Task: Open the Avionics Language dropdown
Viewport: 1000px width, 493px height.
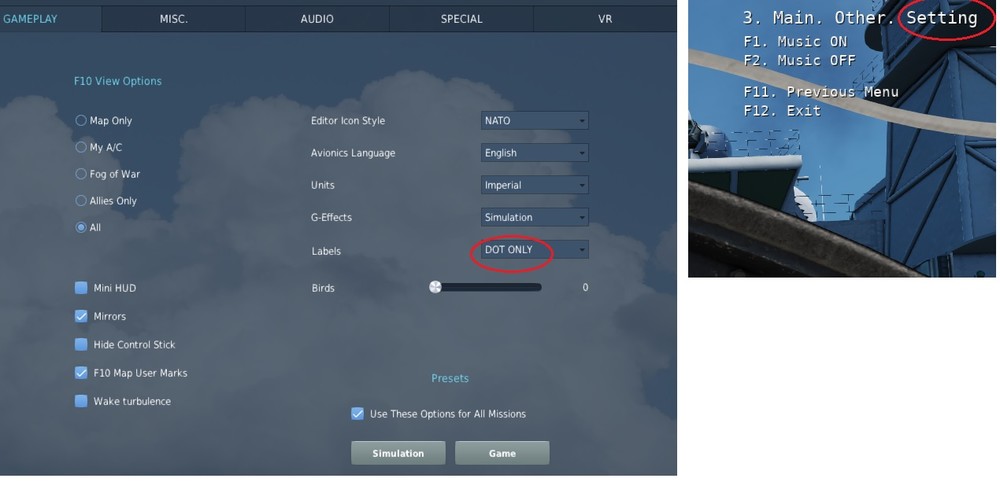Action: [x=534, y=153]
